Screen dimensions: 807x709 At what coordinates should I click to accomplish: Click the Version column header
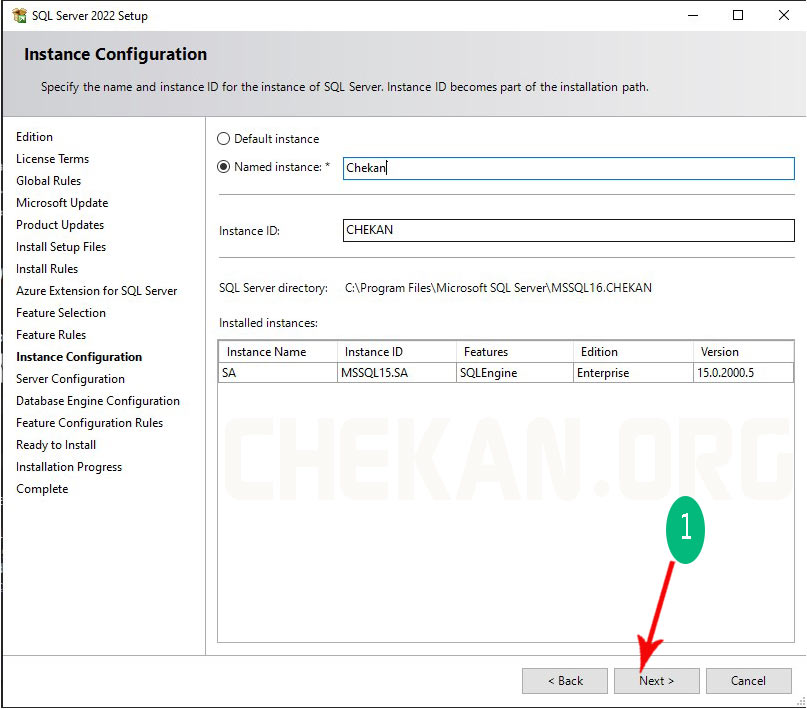tap(743, 352)
